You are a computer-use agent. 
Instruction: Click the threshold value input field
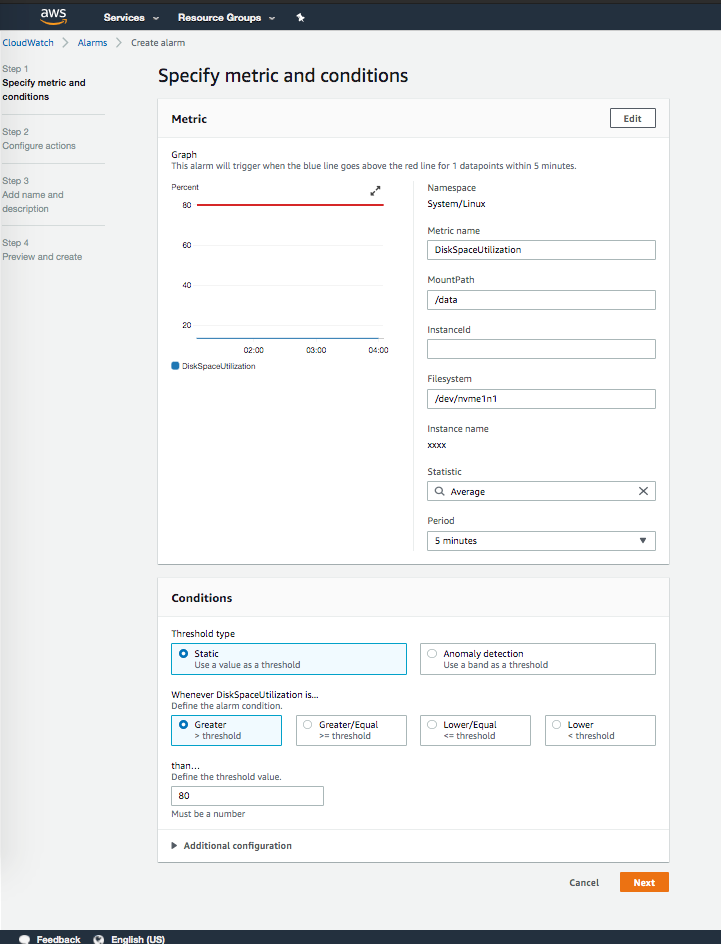pyautogui.click(x=247, y=796)
